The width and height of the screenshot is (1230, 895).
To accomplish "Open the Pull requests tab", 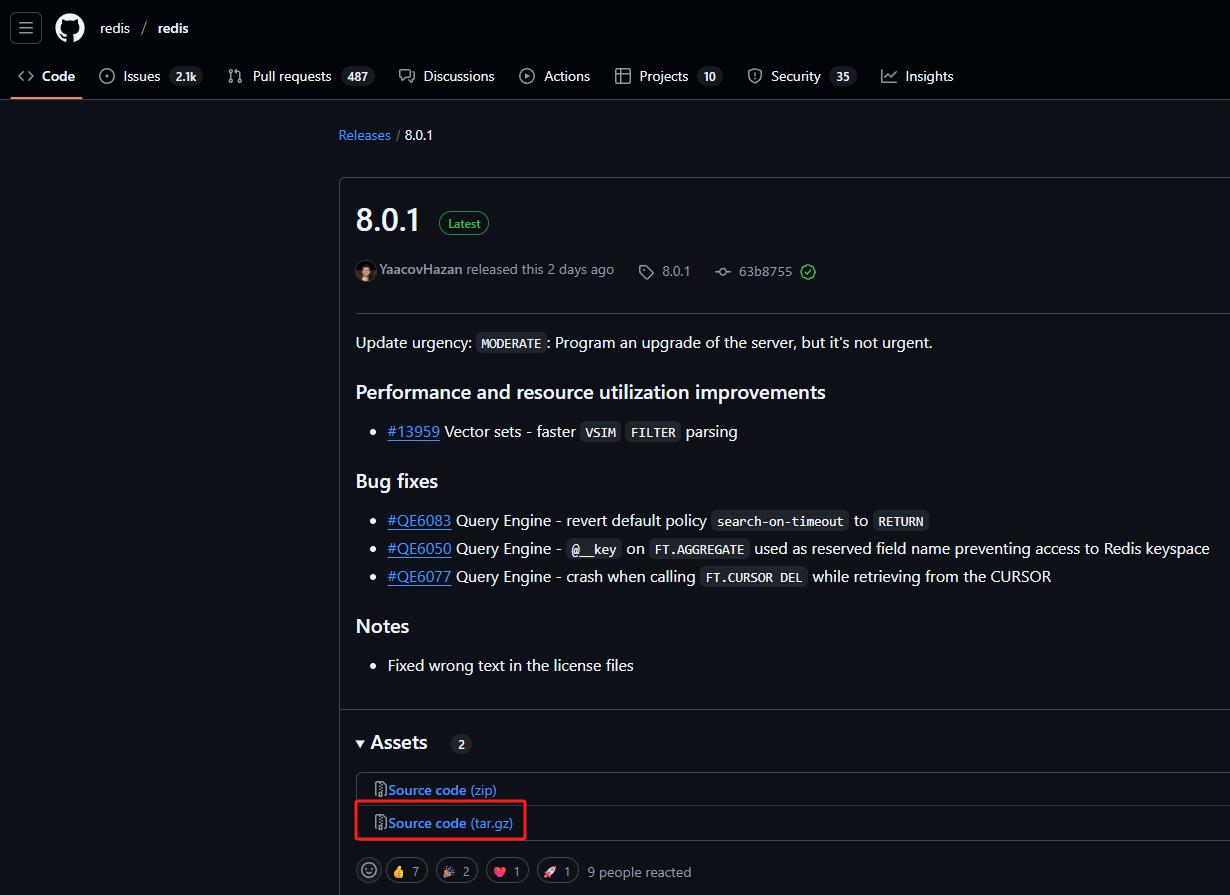I will pos(301,76).
